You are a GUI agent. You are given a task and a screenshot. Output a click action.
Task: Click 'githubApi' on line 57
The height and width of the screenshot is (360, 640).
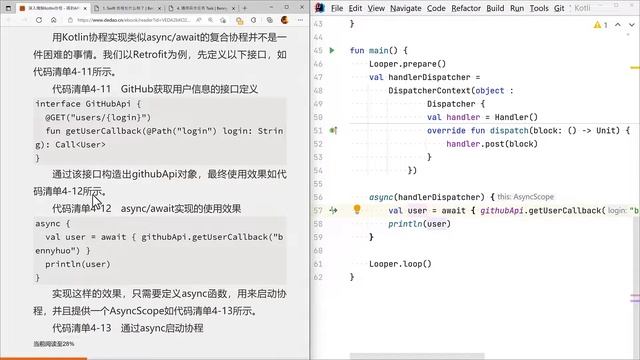pos(502,211)
